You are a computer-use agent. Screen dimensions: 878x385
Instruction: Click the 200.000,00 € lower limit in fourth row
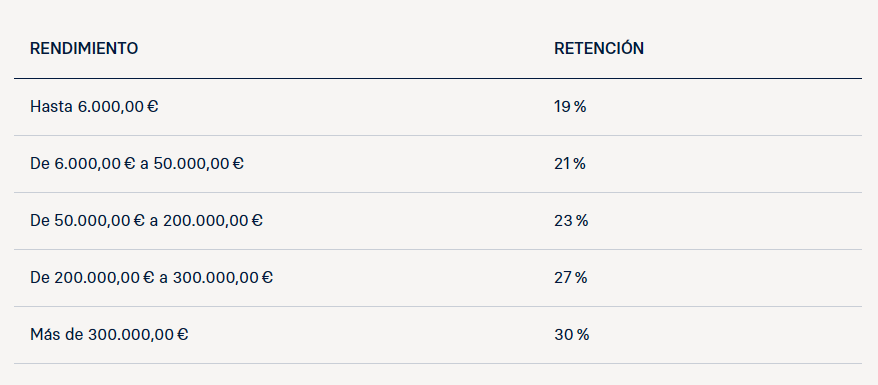pos(104,278)
